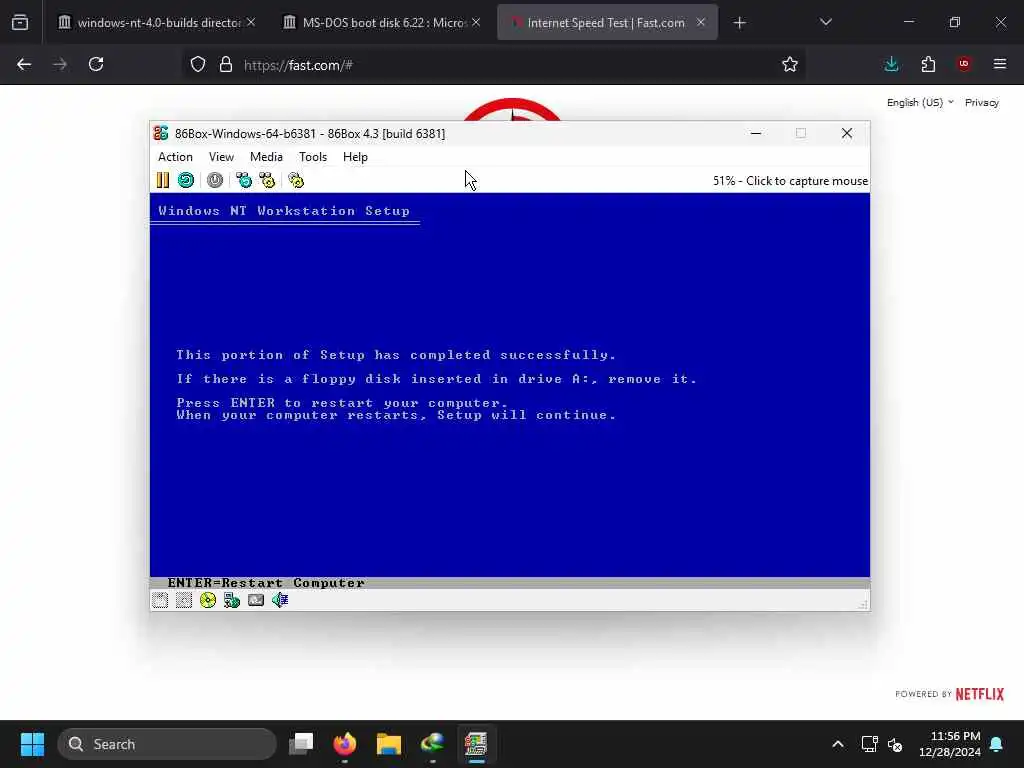Show hidden system tray icons
Image resolution: width=1024 pixels, height=768 pixels.
tap(838, 744)
